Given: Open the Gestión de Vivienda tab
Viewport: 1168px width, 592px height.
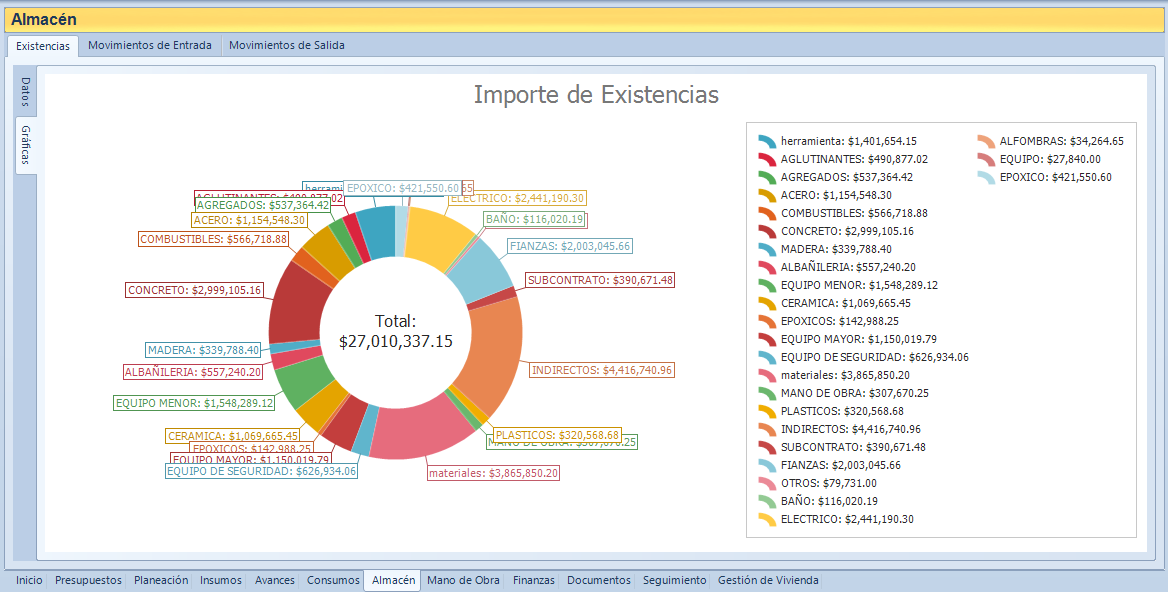Looking at the screenshot, I should pos(768,580).
